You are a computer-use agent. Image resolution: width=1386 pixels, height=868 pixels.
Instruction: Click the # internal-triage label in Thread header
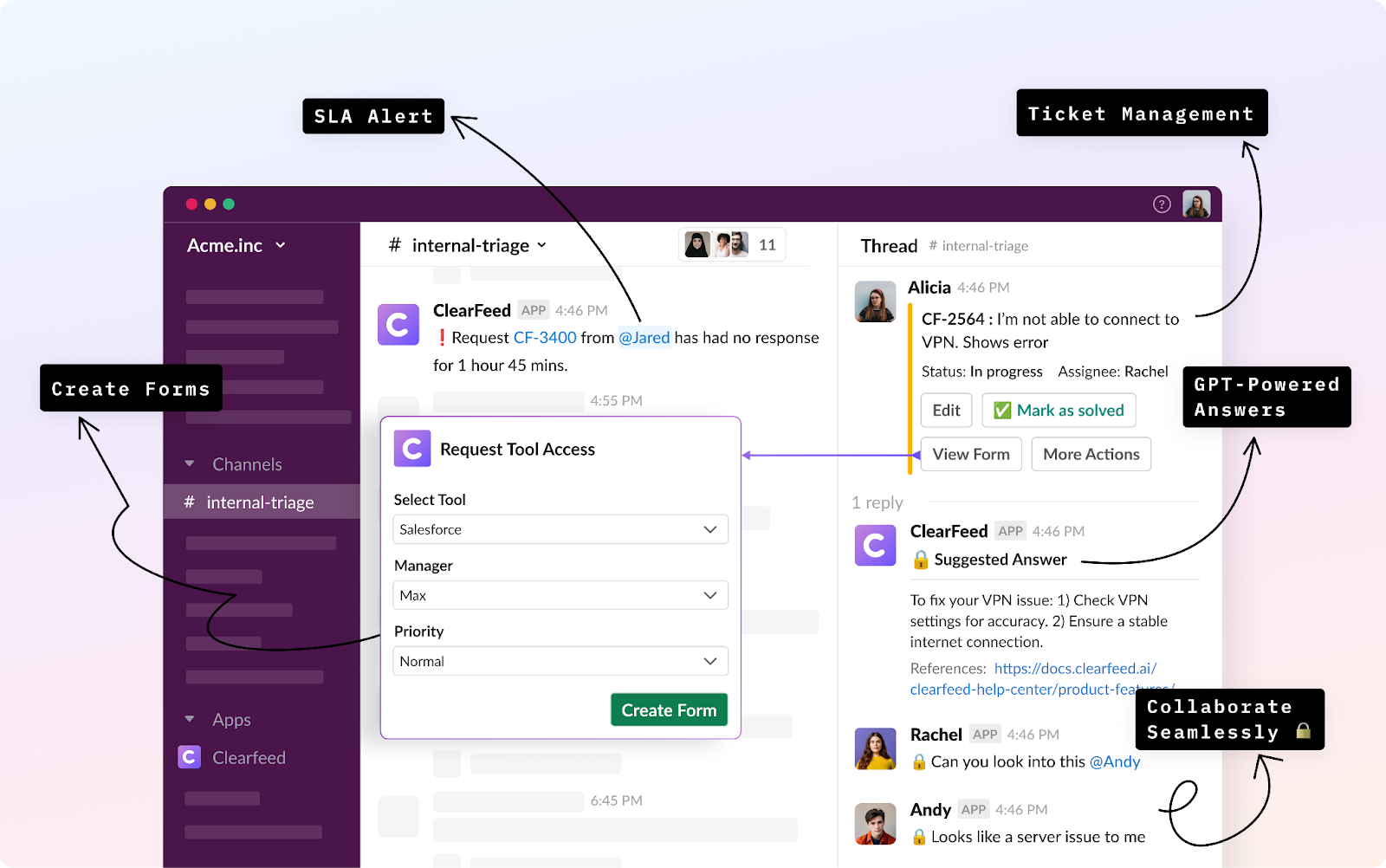[x=979, y=246]
